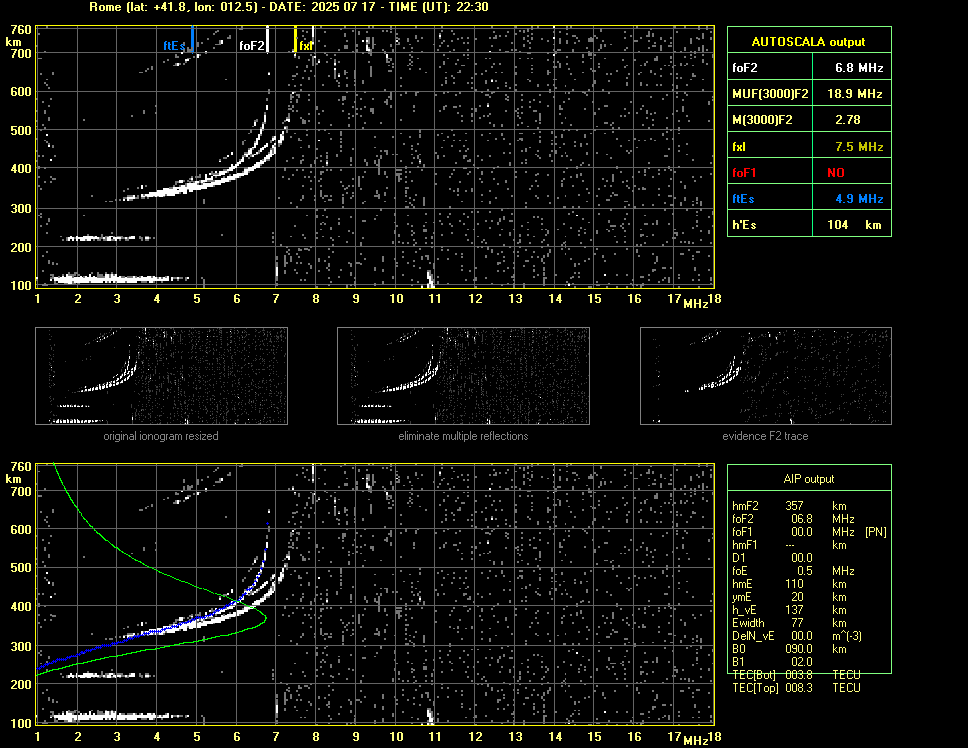Screen dimensions: 968x748
Task: Click the 'AIP output' panel header
Action: 808,479
